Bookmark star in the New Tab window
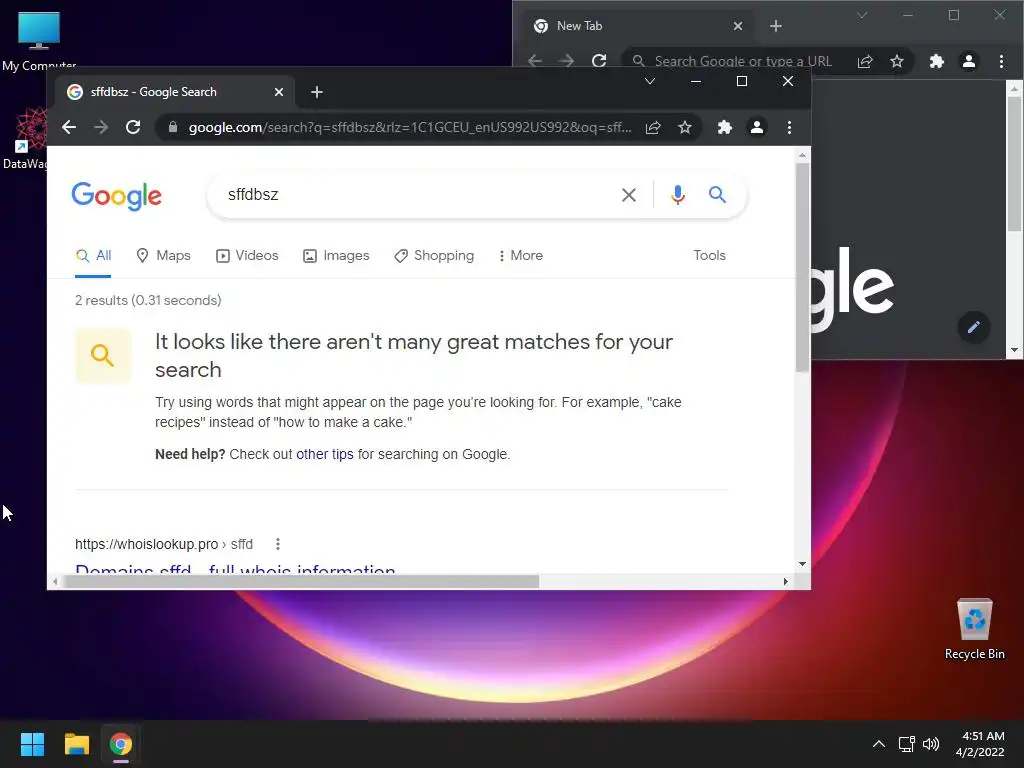1024x768 pixels. click(x=897, y=61)
